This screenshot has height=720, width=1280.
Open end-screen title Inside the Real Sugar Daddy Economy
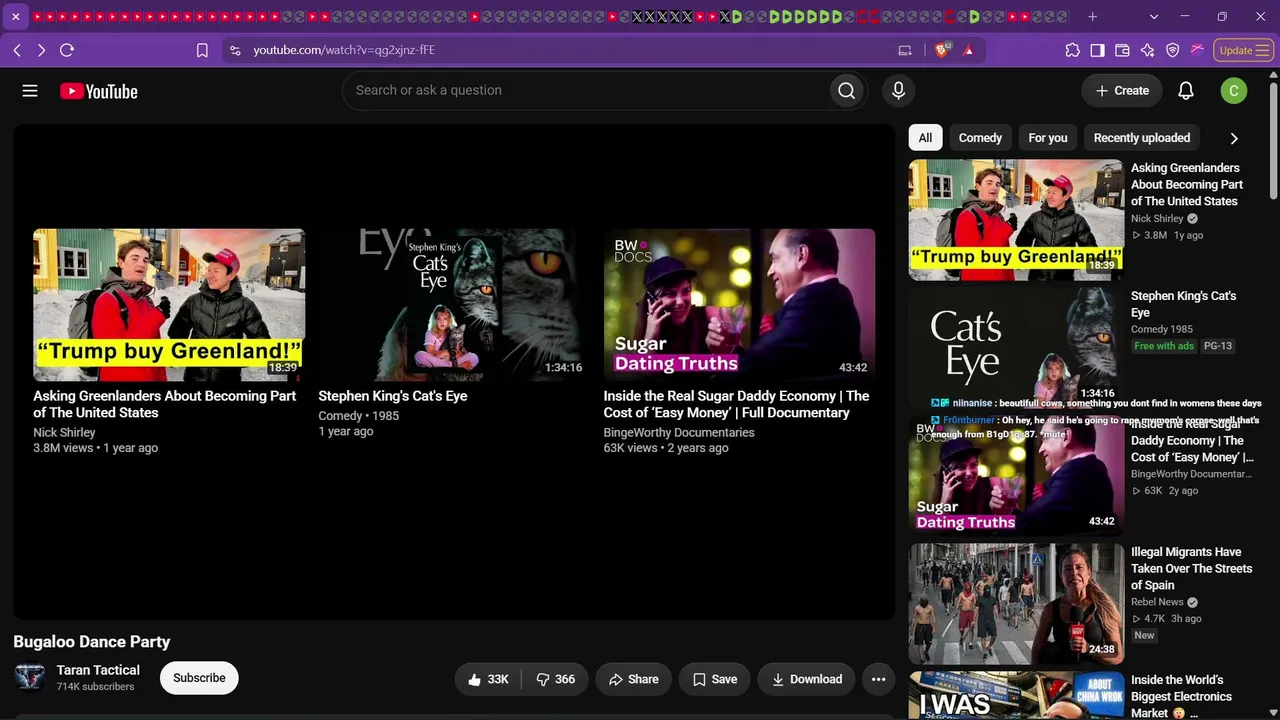point(736,404)
